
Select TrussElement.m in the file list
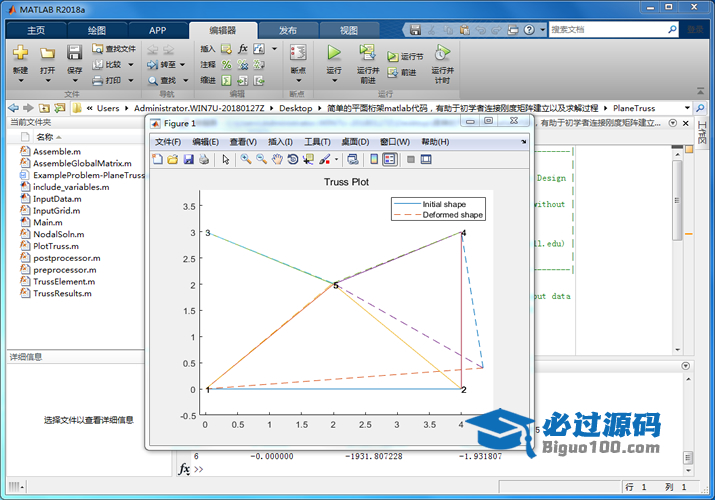[64, 282]
